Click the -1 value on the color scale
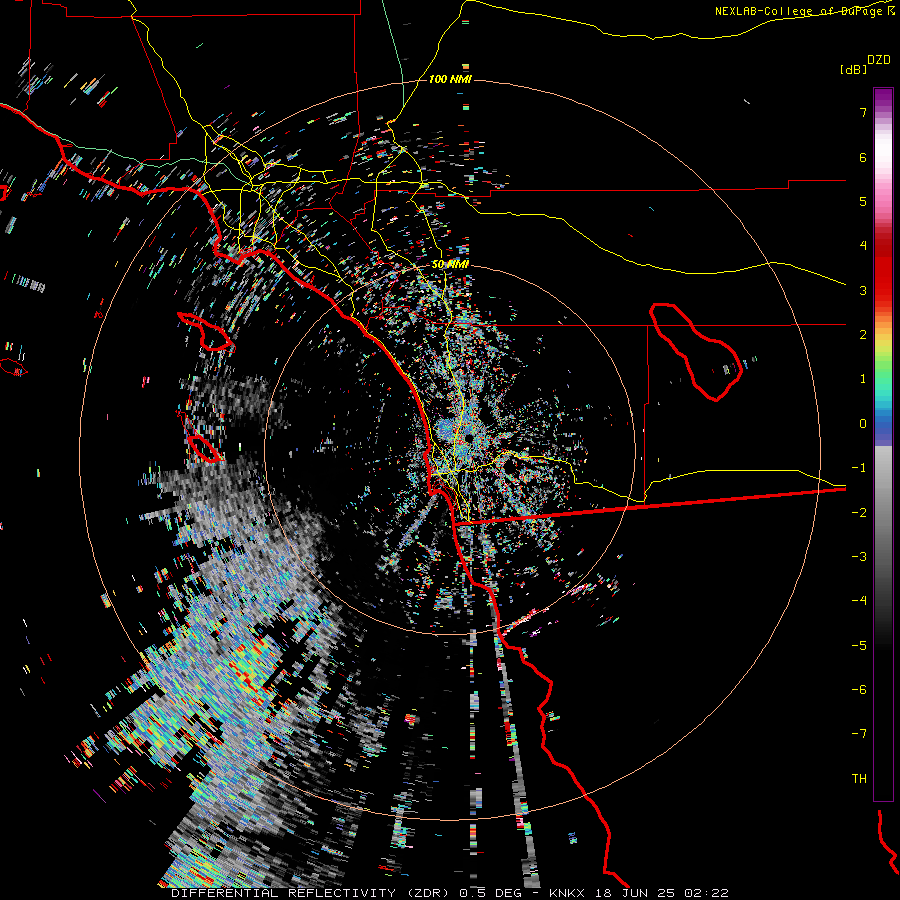 coord(859,468)
